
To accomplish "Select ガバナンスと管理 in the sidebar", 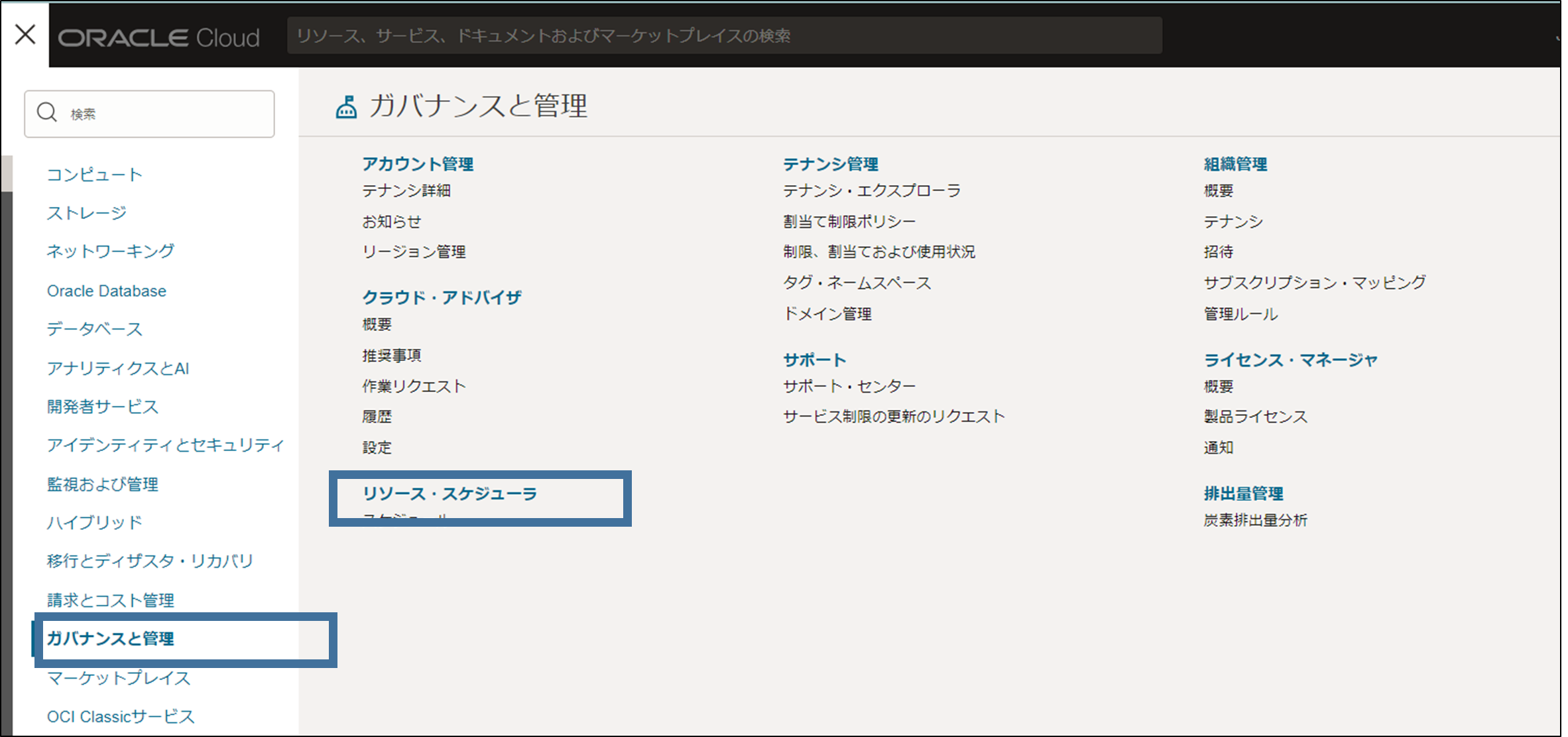I will (111, 638).
